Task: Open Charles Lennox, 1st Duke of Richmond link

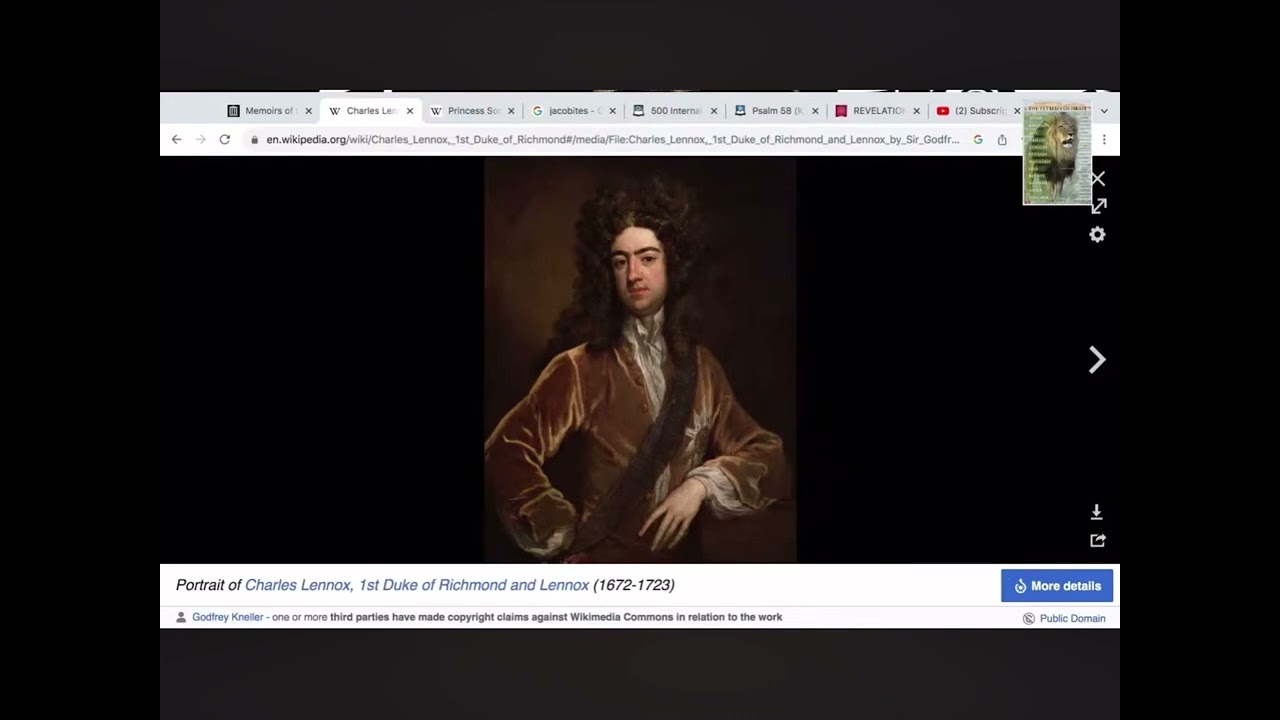Action: click(x=417, y=585)
